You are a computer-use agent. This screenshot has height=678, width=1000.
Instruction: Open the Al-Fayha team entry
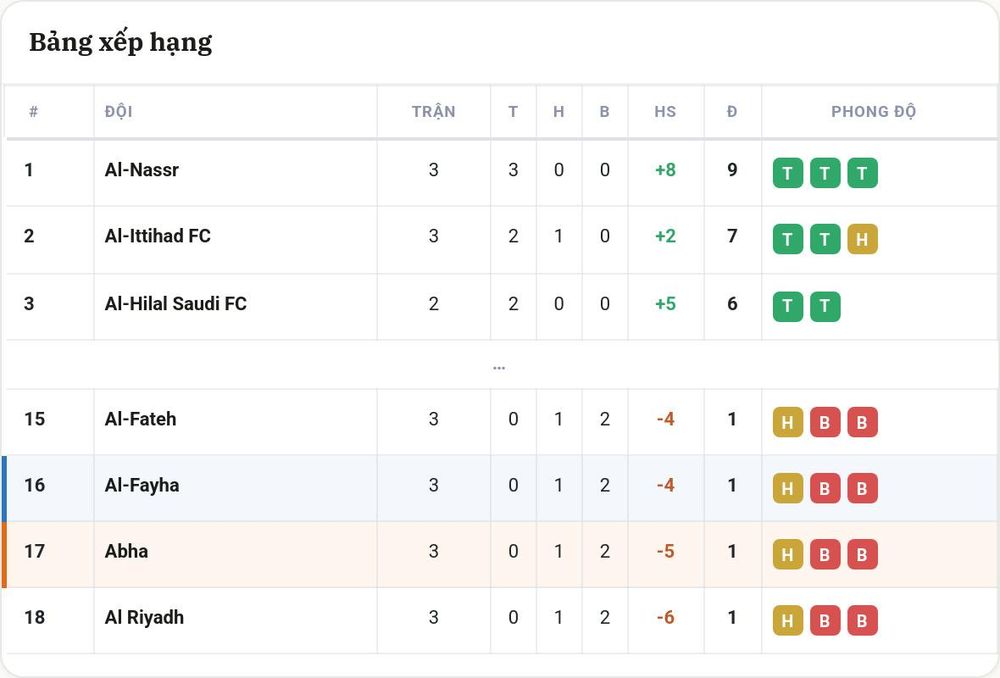pyautogui.click(x=142, y=485)
